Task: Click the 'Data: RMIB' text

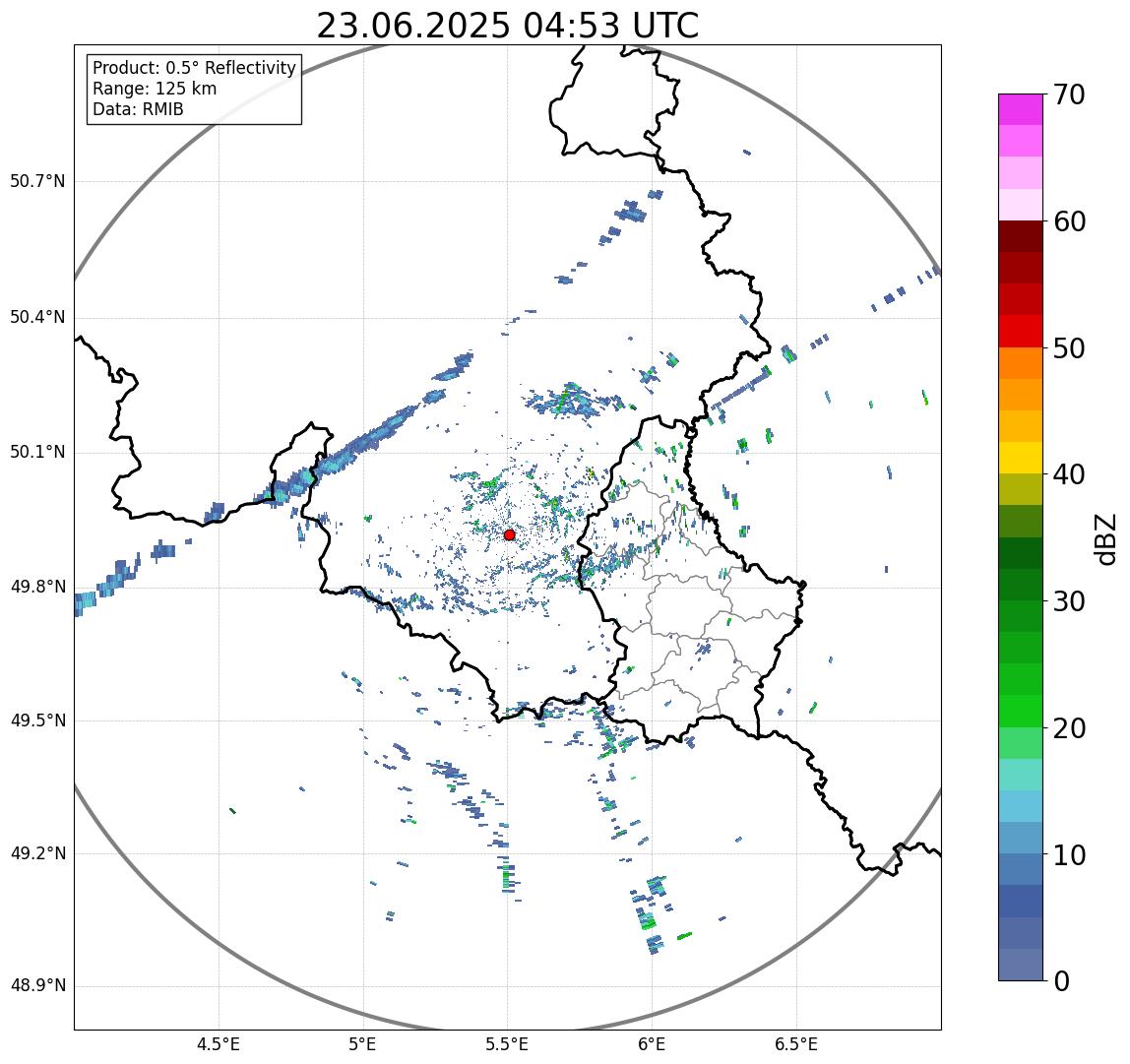Action: tap(139, 109)
